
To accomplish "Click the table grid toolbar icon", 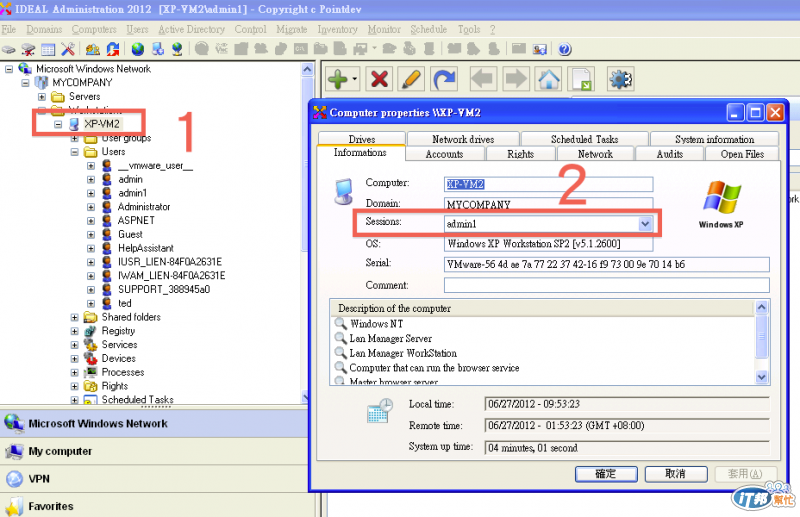I will 48,50.
